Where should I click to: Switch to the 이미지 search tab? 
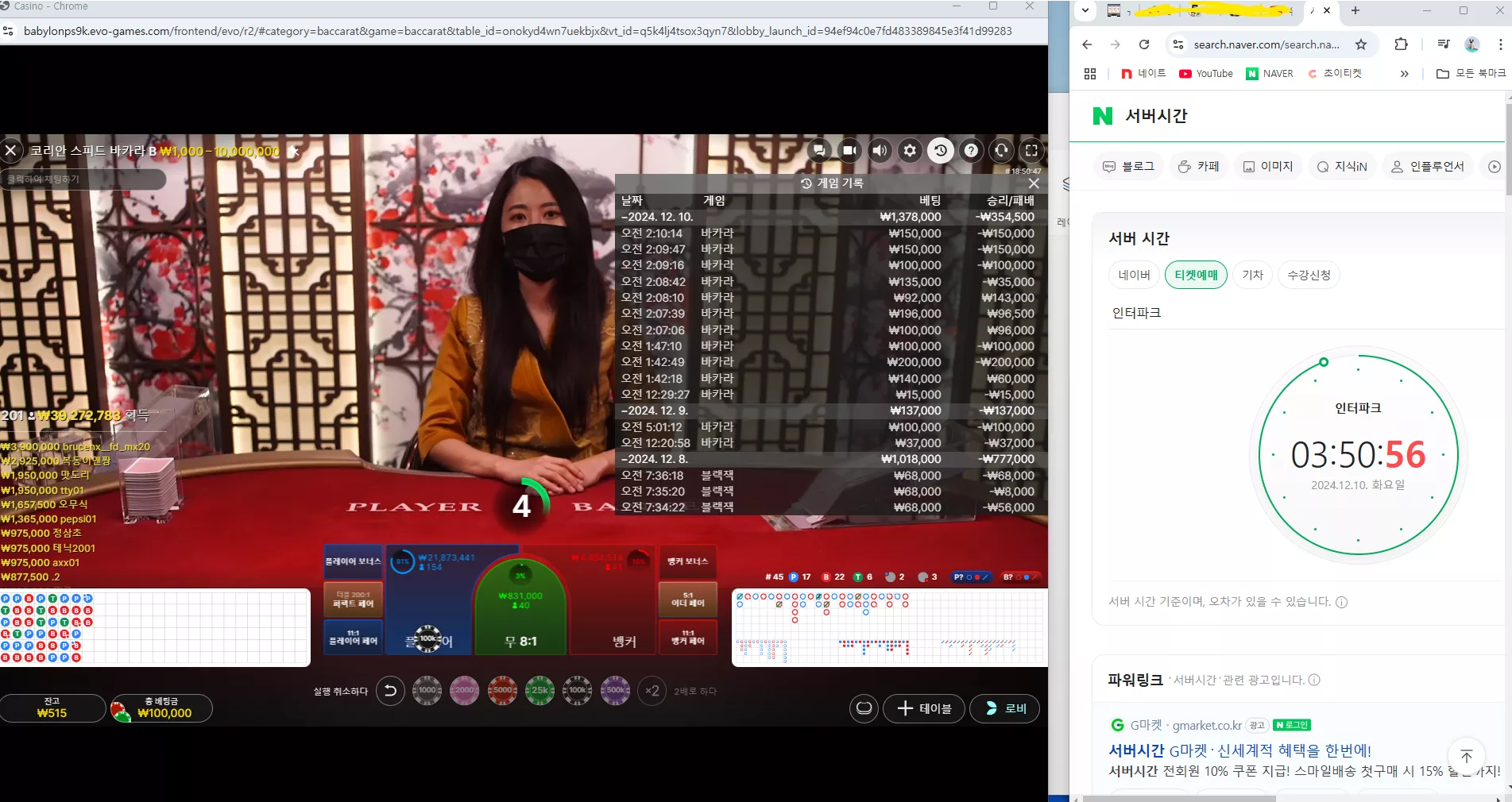pos(1268,166)
